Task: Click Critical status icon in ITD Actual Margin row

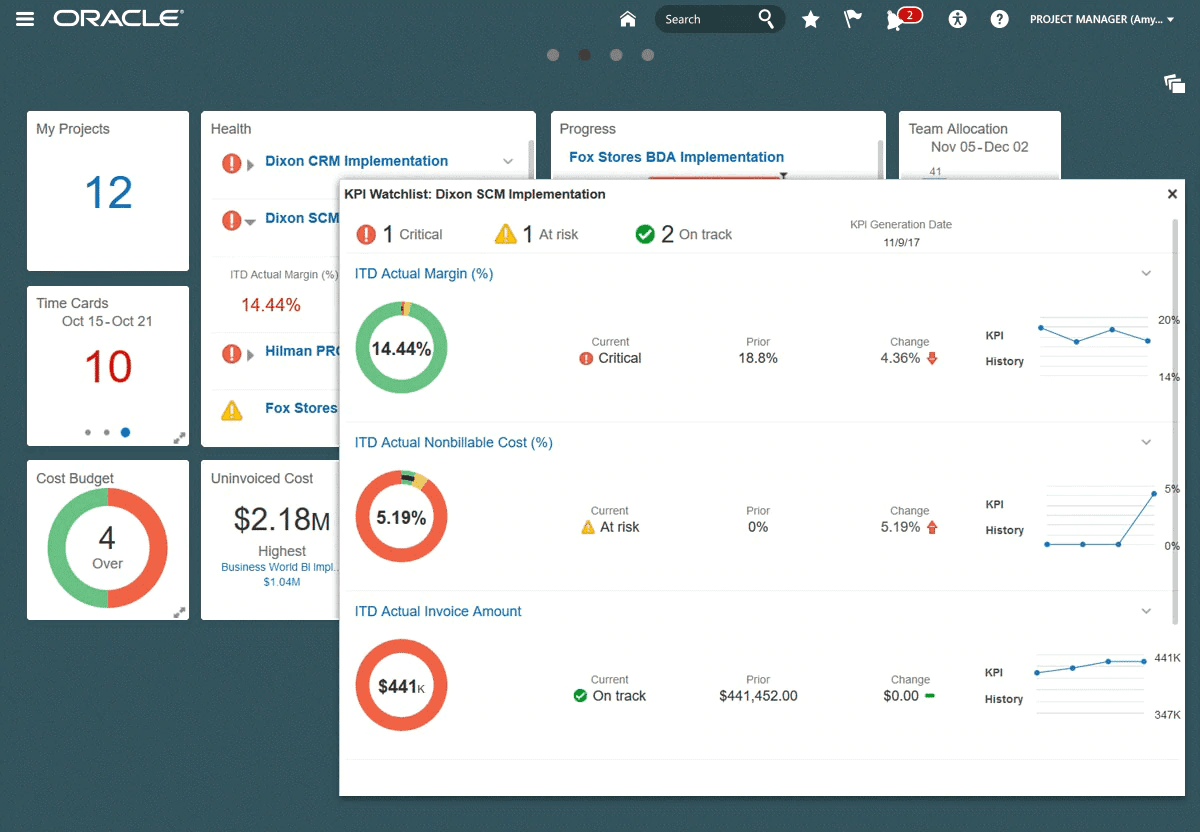Action: pyautogui.click(x=586, y=358)
